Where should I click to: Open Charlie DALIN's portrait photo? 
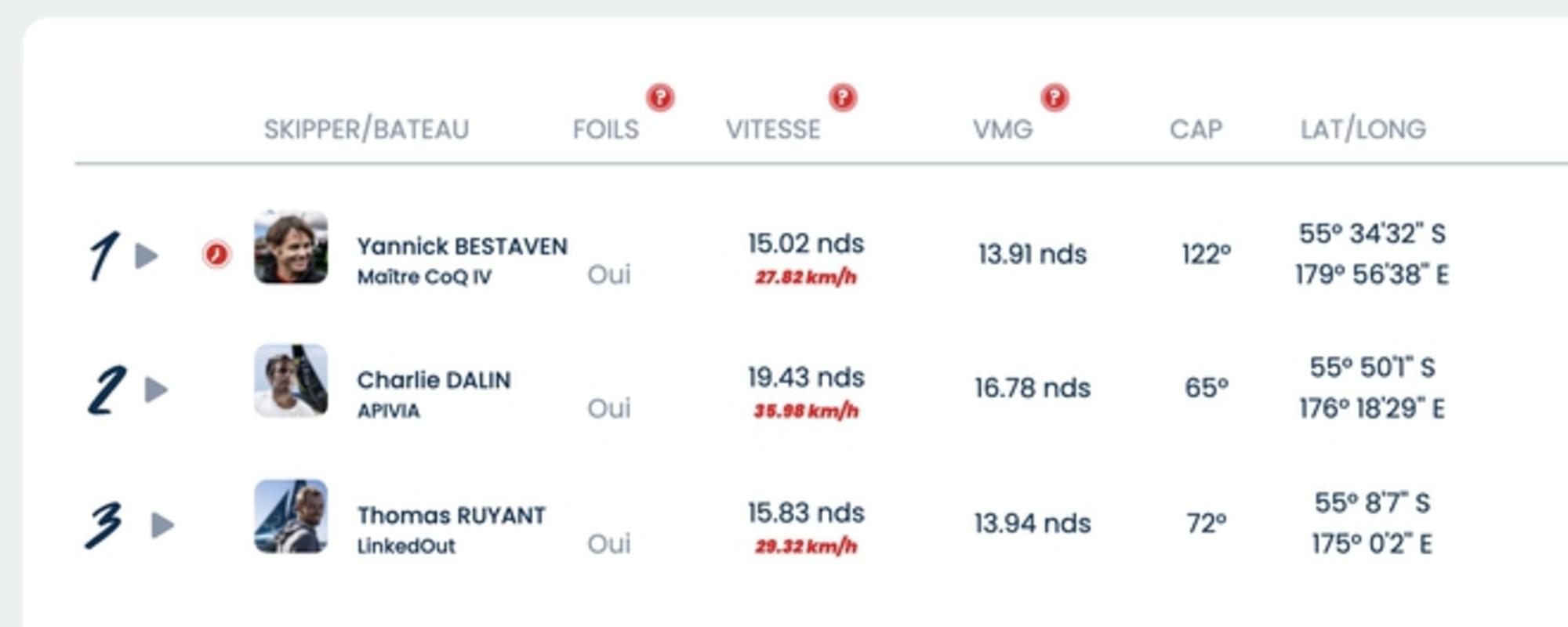[x=291, y=381]
